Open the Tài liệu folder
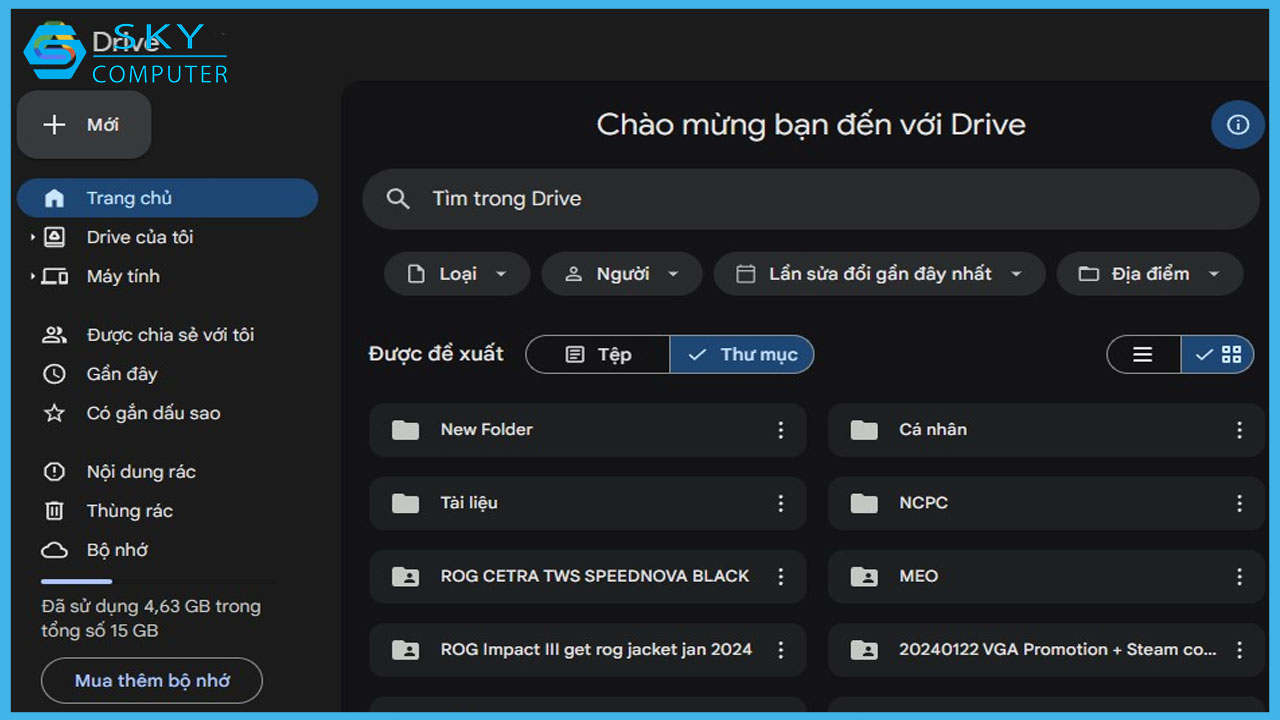Viewport: 1280px width, 720px height. [x=588, y=503]
